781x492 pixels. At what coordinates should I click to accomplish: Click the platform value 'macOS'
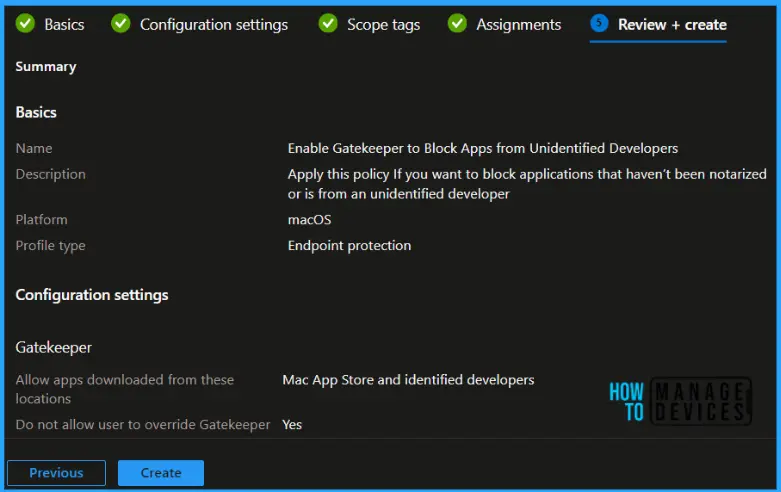pyautogui.click(x=309, y=220)
